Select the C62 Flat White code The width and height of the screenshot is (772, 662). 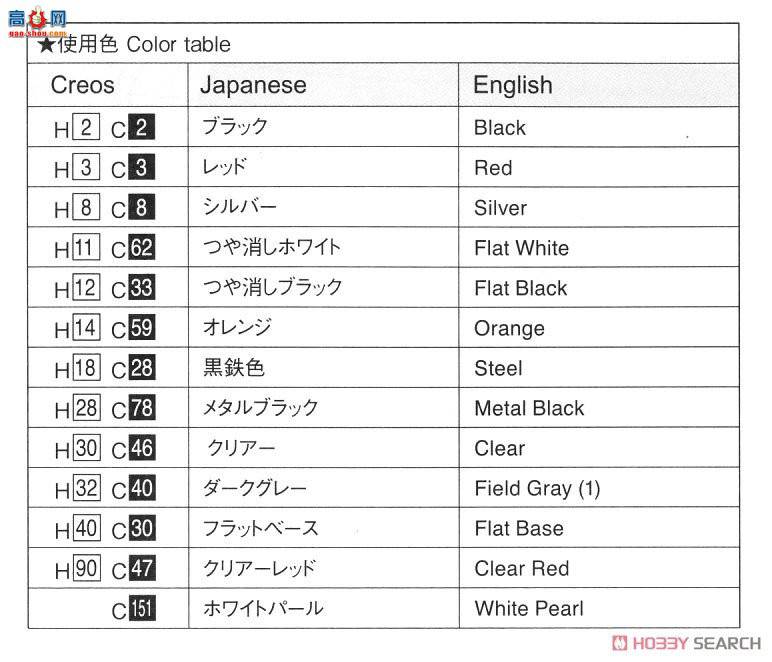pos(141,247)
